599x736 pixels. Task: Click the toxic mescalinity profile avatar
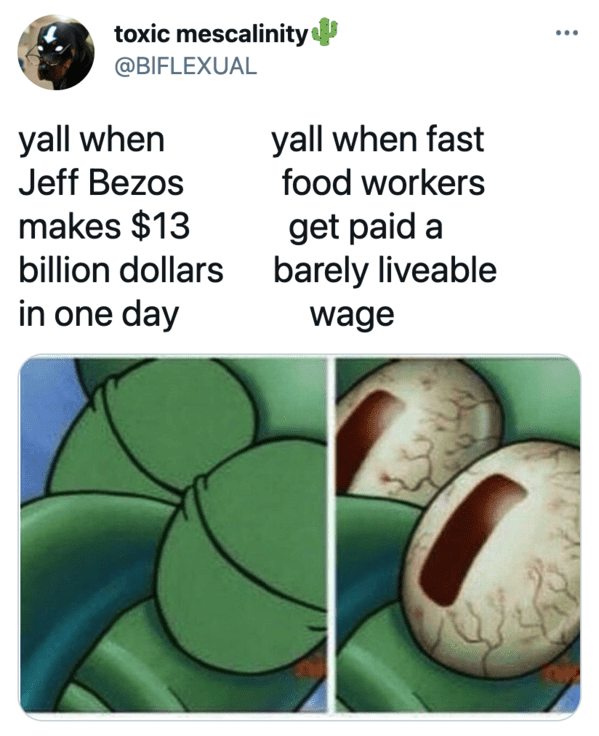[56, 52]
